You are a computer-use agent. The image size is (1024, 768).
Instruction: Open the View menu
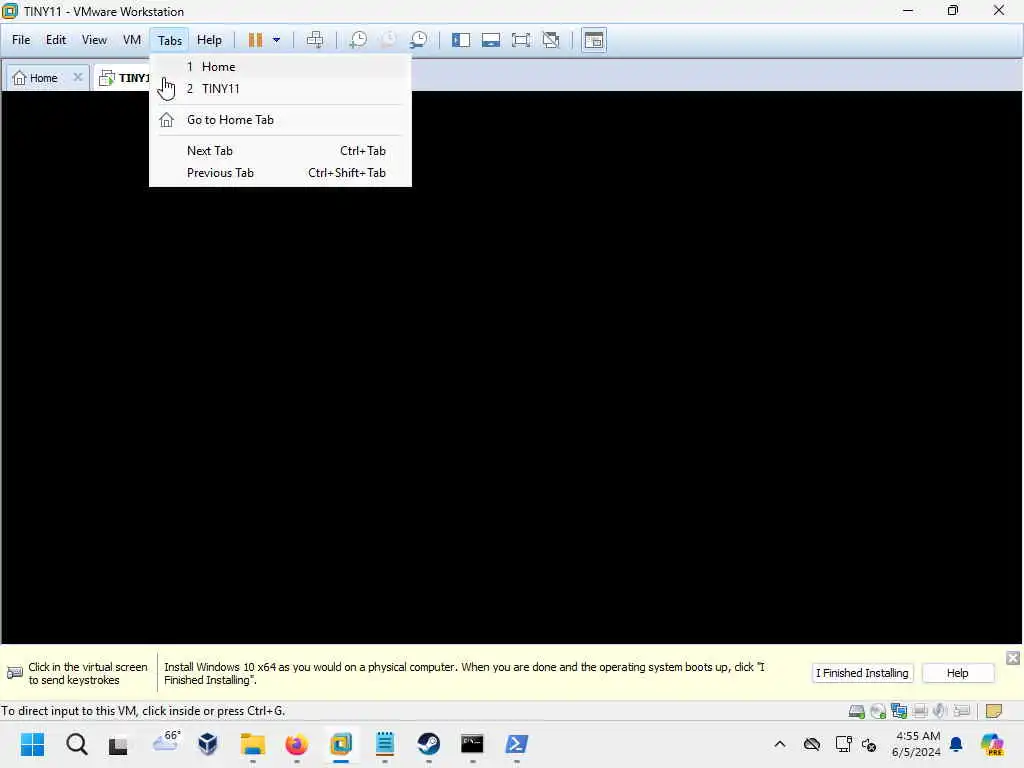94,40
